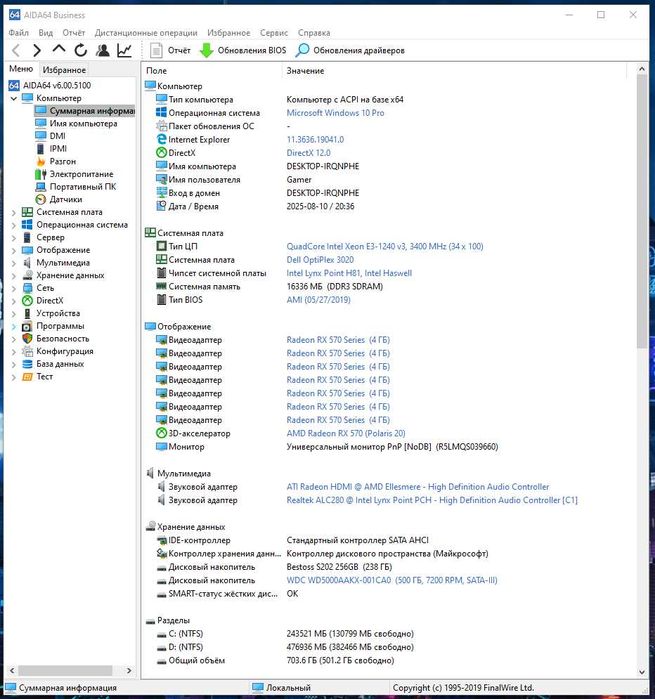
Task: Click the Устройства tree icon
Action: (27, 313)
